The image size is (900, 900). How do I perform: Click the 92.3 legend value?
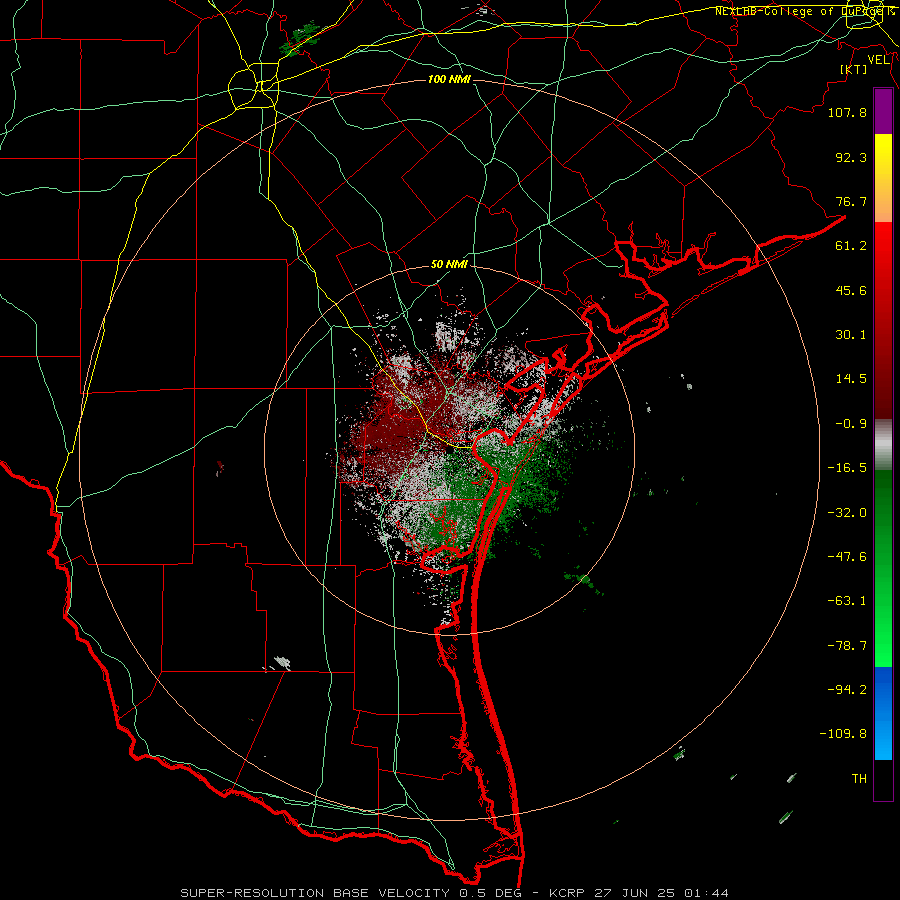point(851,157)
